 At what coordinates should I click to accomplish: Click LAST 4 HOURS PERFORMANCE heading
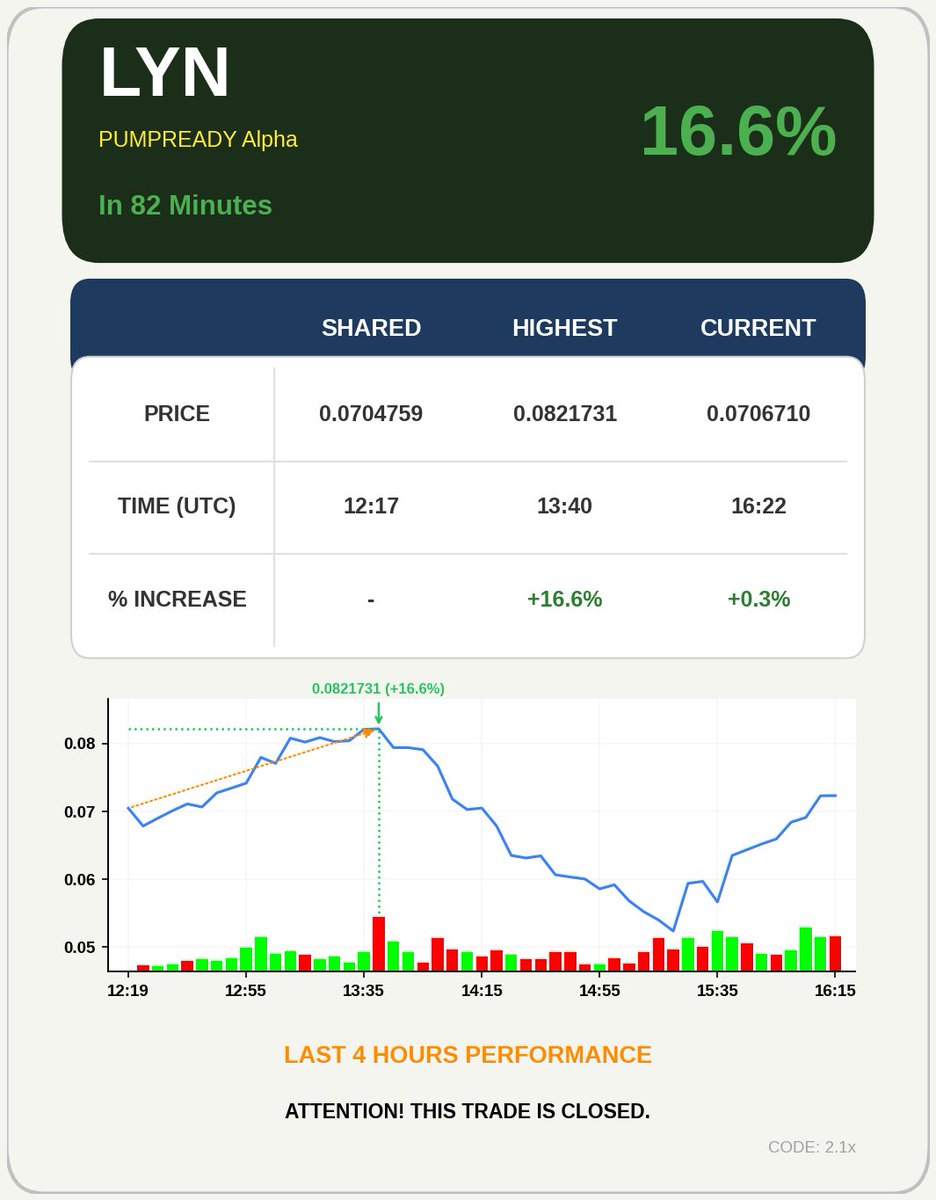tap(468, 1055)
